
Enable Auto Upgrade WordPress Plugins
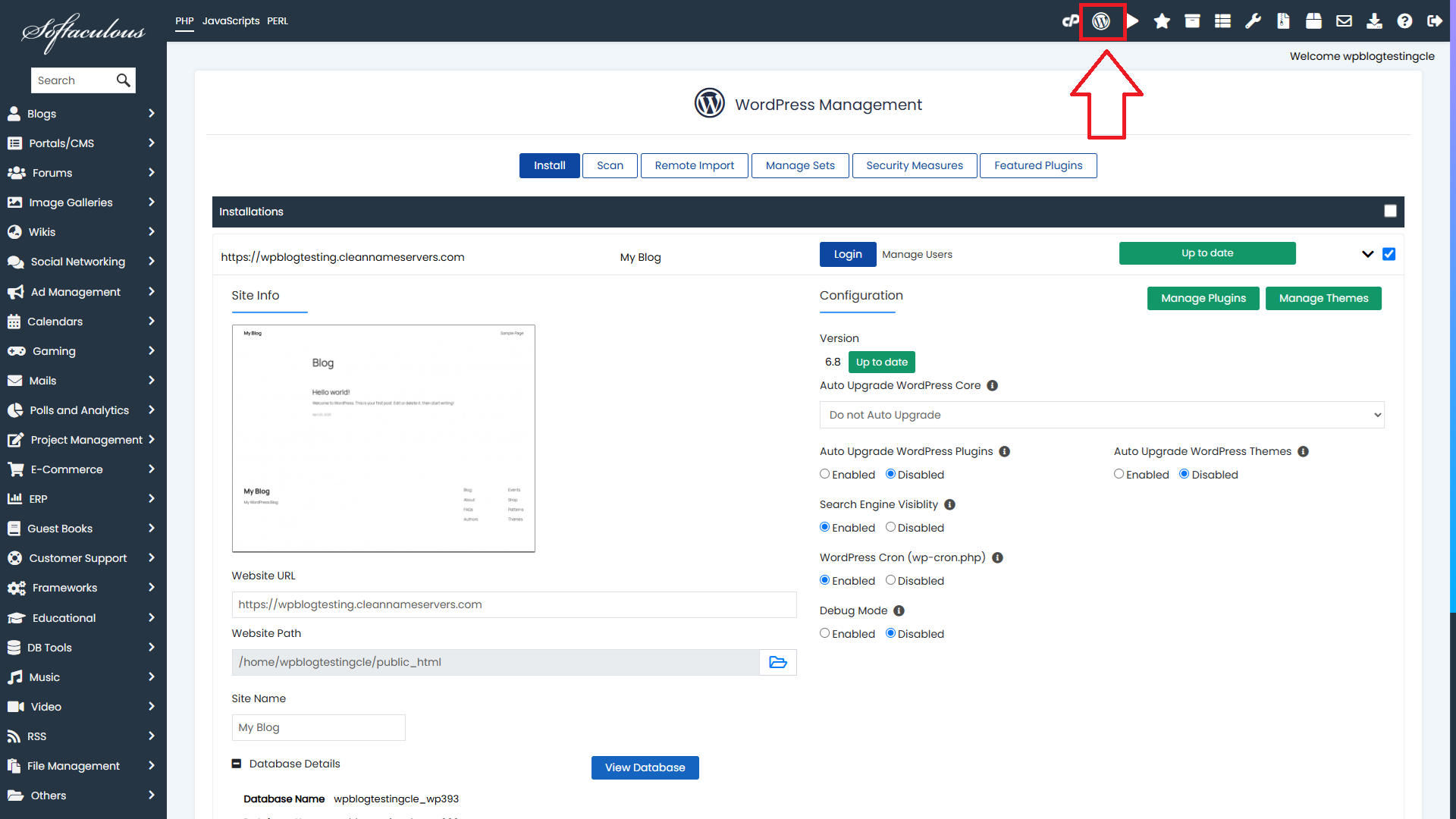[824, 474]
